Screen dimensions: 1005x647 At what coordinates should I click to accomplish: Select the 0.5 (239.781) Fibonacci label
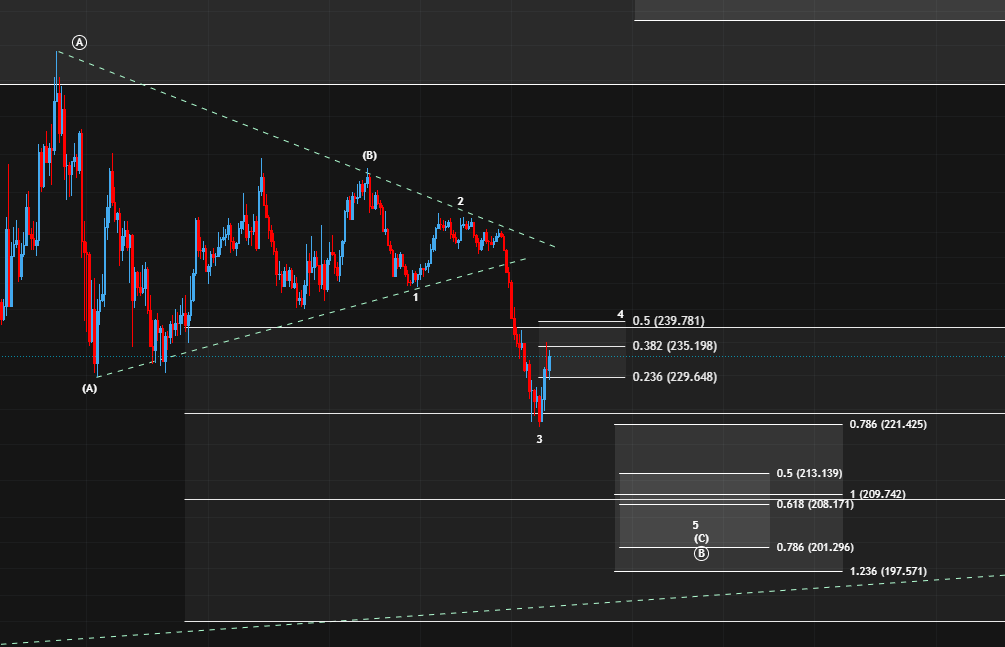pyautogui.click(x=669, y=321)
